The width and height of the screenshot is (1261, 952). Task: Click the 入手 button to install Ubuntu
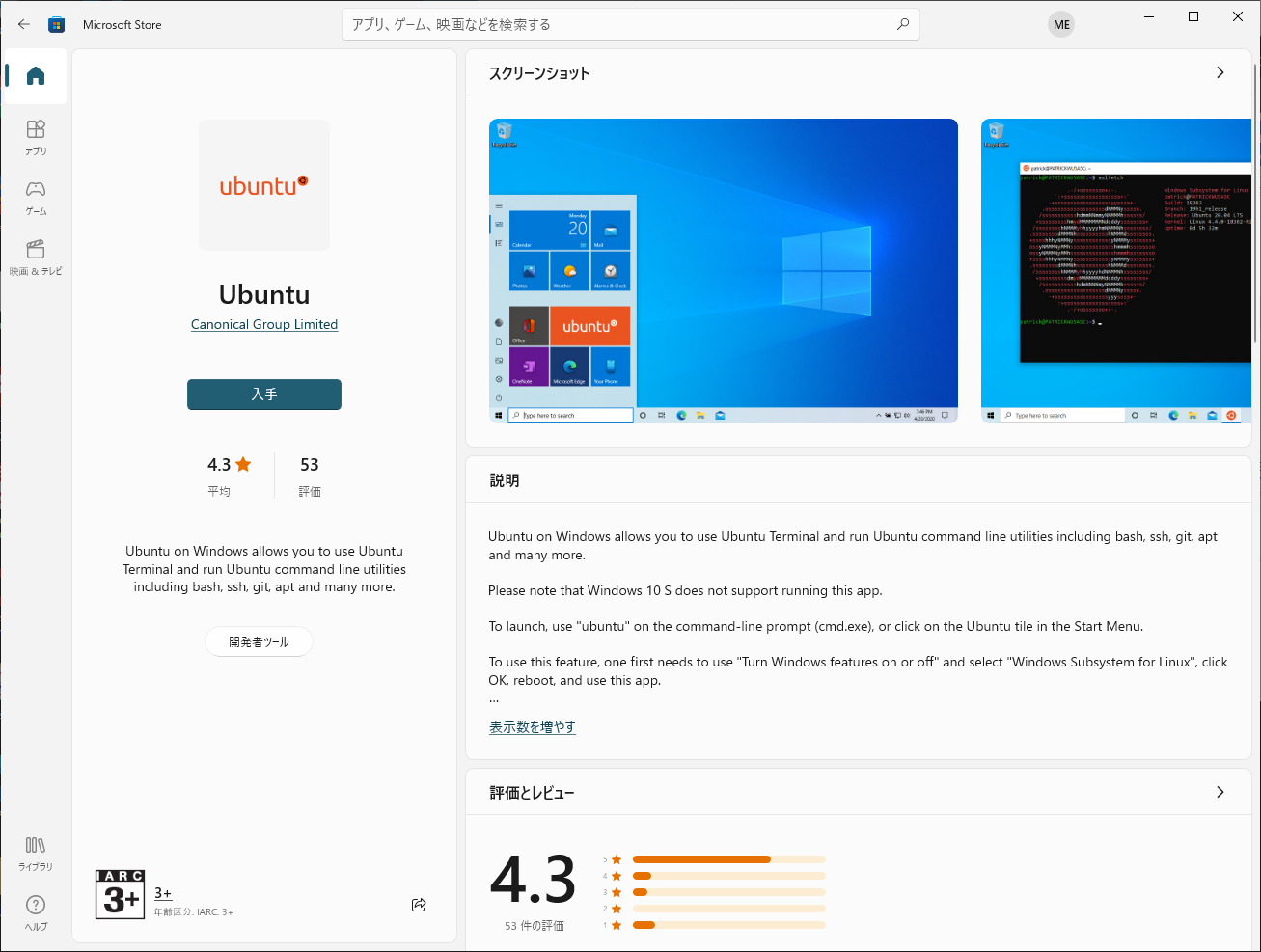coord(263,394)
